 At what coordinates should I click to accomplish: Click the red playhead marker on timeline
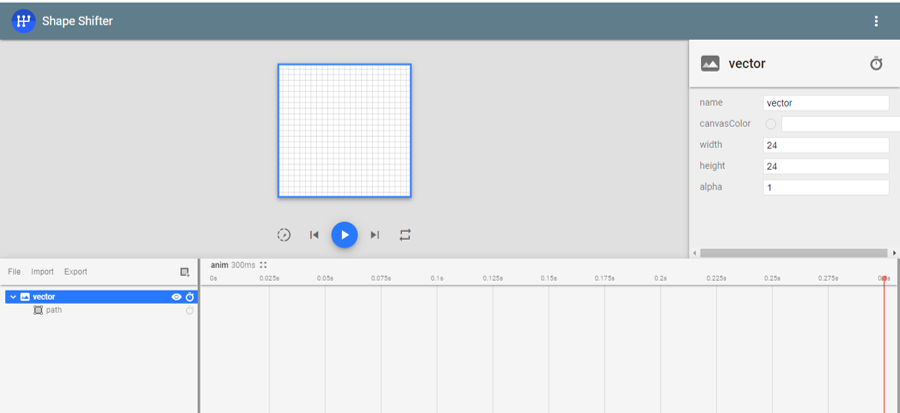coord(884,278)
